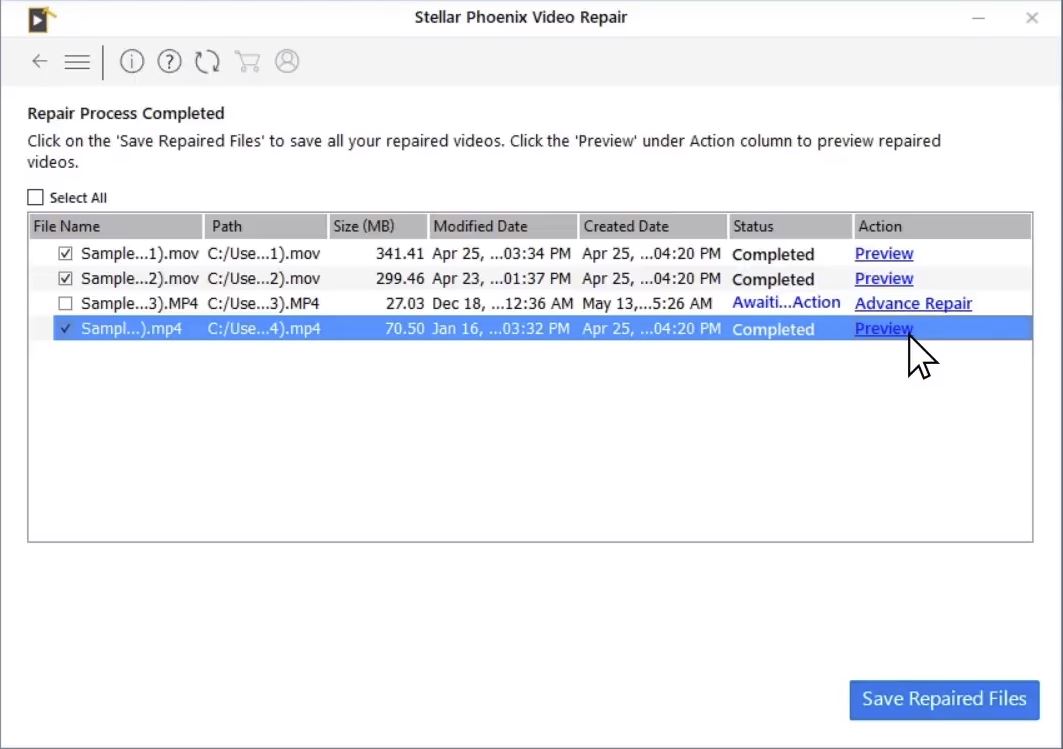Enable the Select All checkbox
Image resolution: width=1063 pixels, height=749 pixels.
pos(36,198)
